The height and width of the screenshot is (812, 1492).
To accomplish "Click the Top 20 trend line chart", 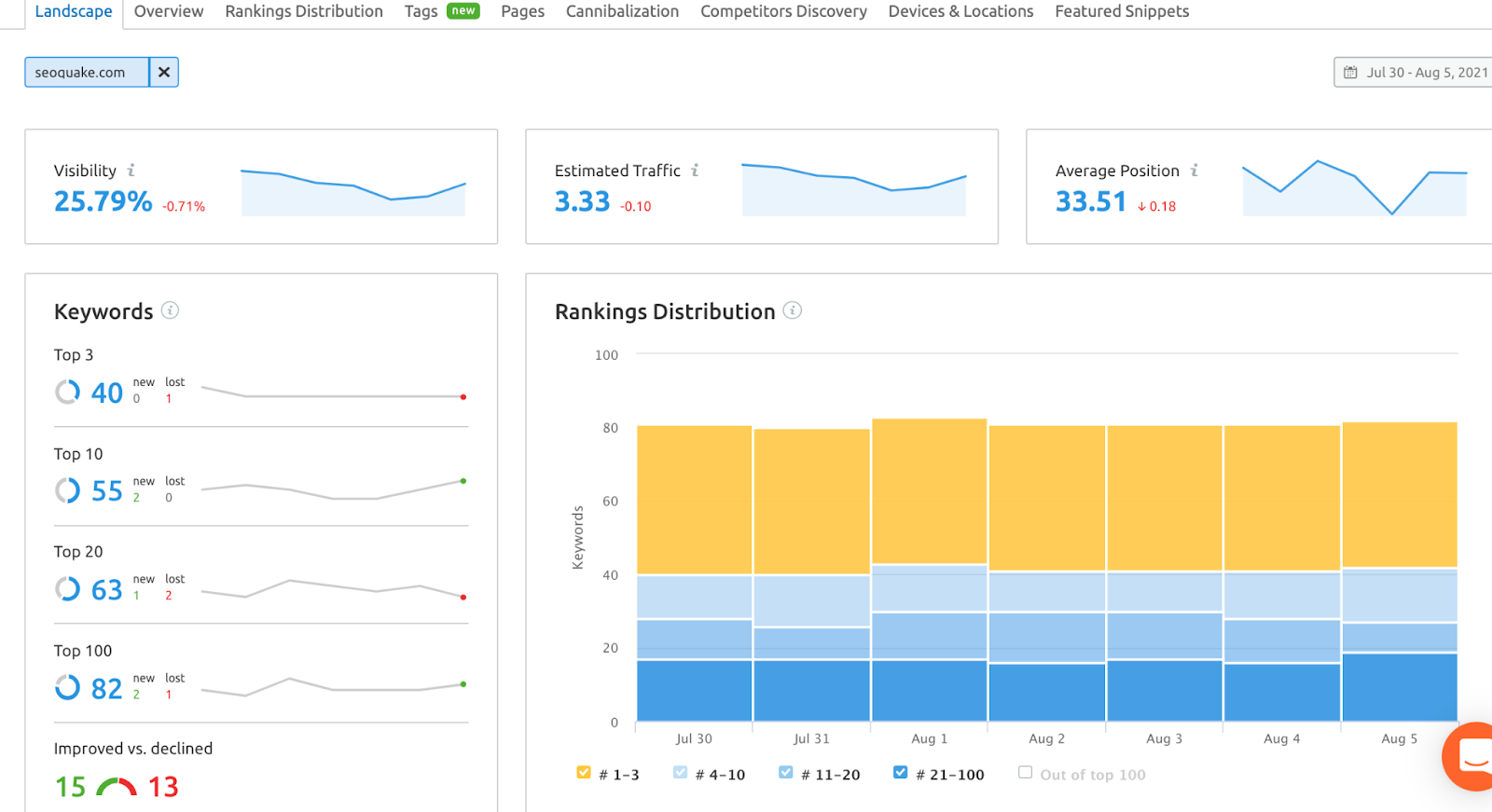I will [334, 589].
